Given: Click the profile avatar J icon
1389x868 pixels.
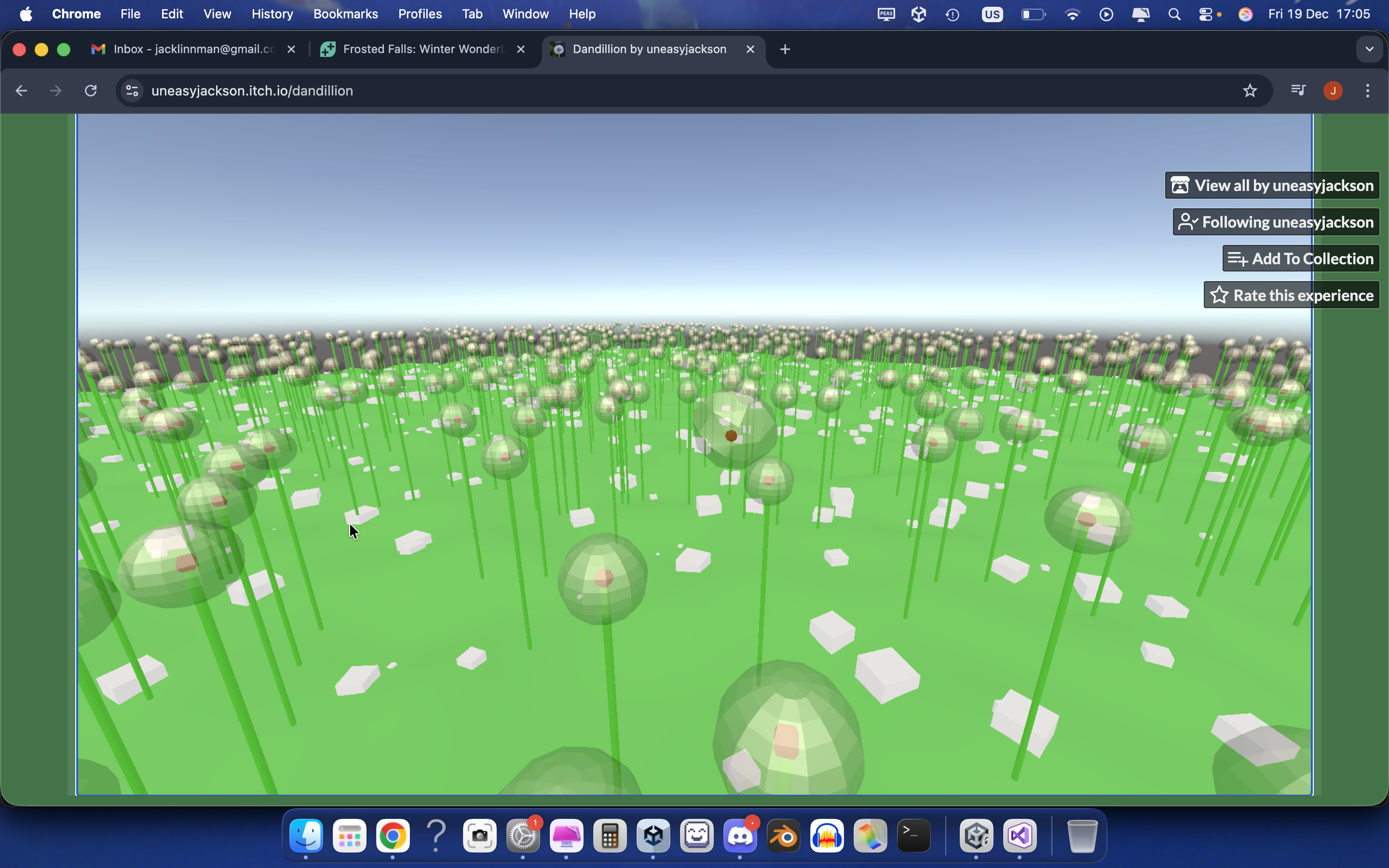Looking at the screenshot, I should point(1332,91).
